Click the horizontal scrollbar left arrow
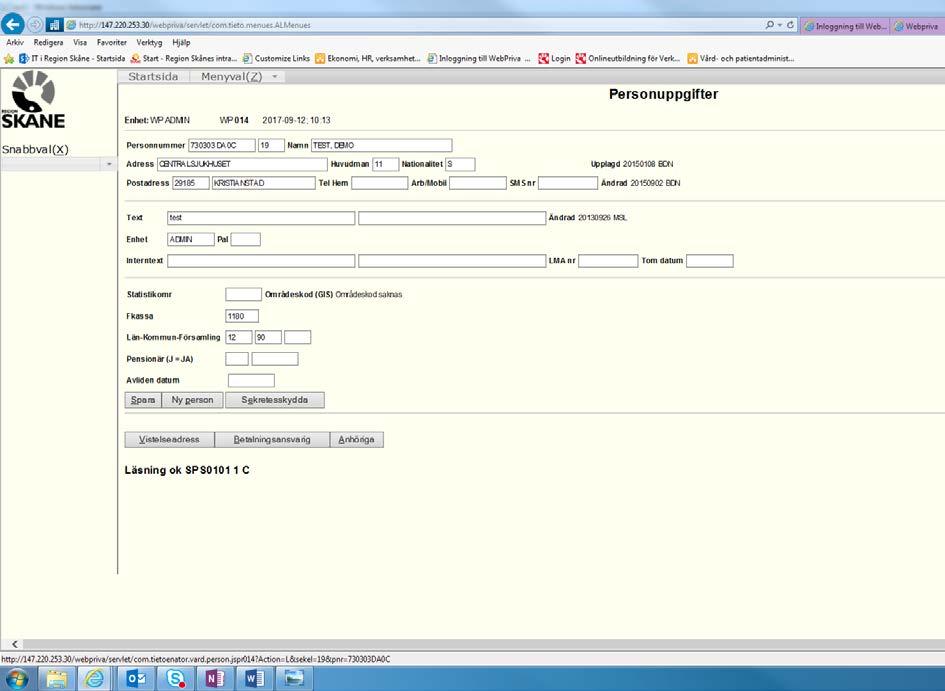The image size is (945, 691). (x=14, y=644)
